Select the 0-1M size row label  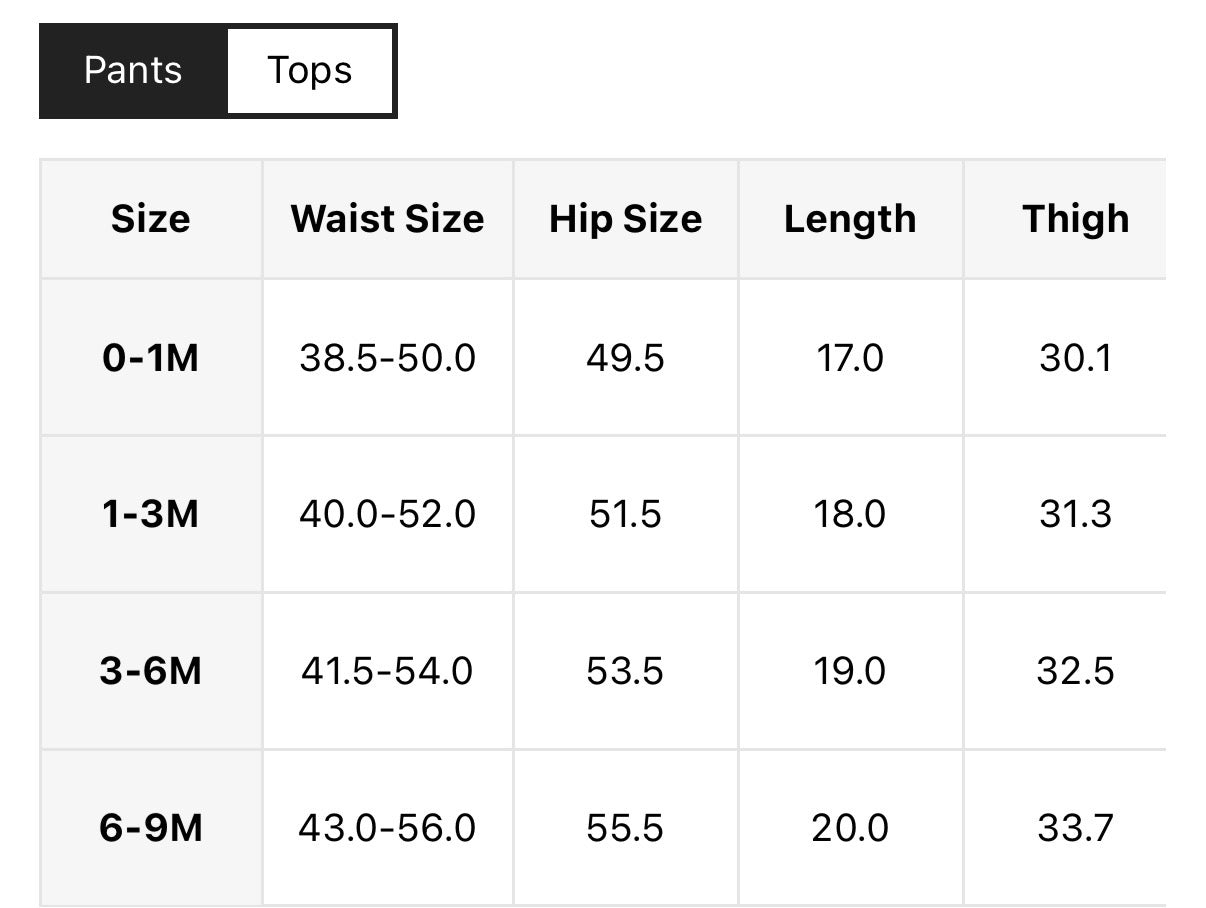click(151, 357)
